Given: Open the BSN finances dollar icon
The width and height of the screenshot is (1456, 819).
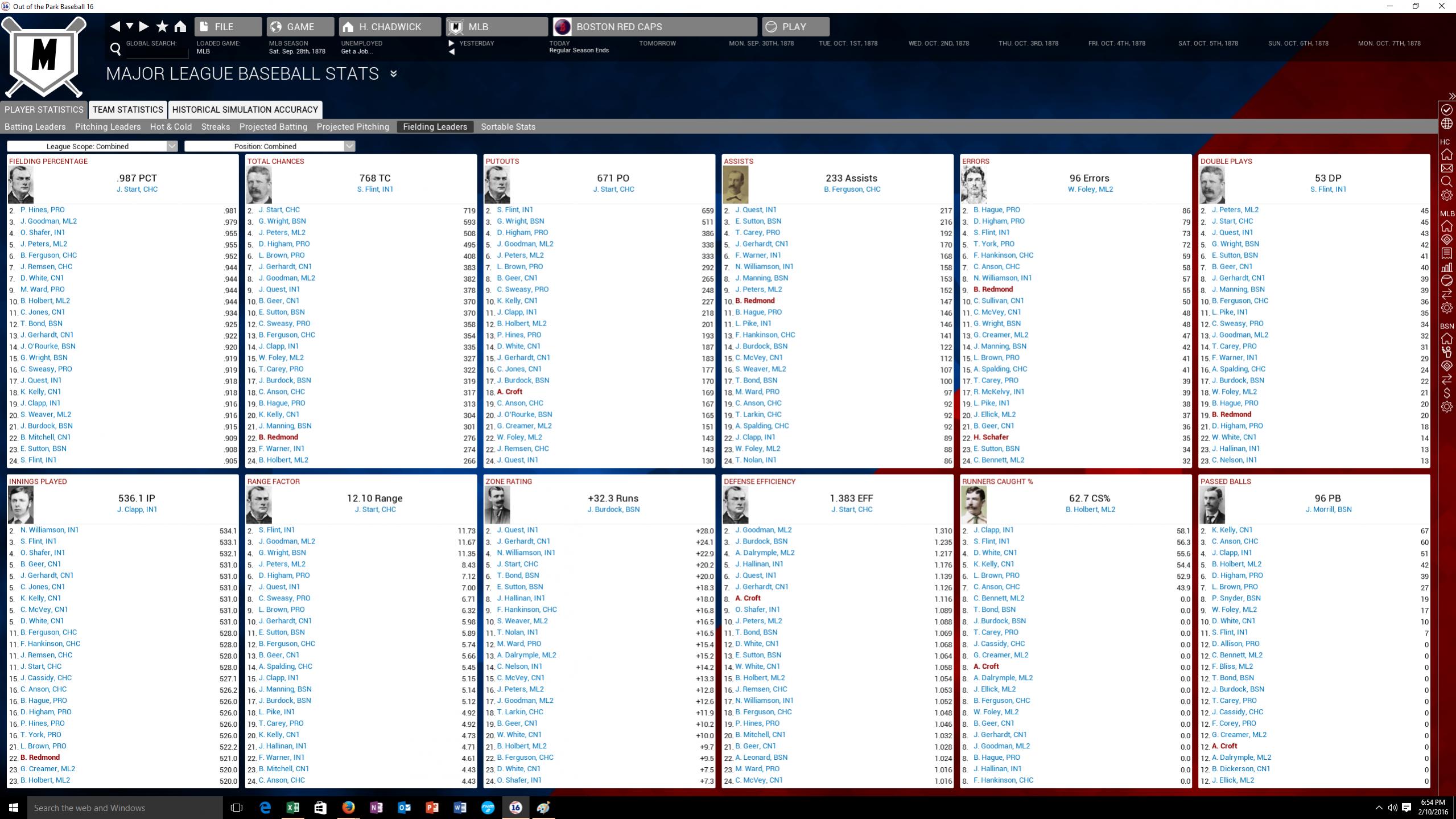Looking at the screenshot, I should [1446, 393].
